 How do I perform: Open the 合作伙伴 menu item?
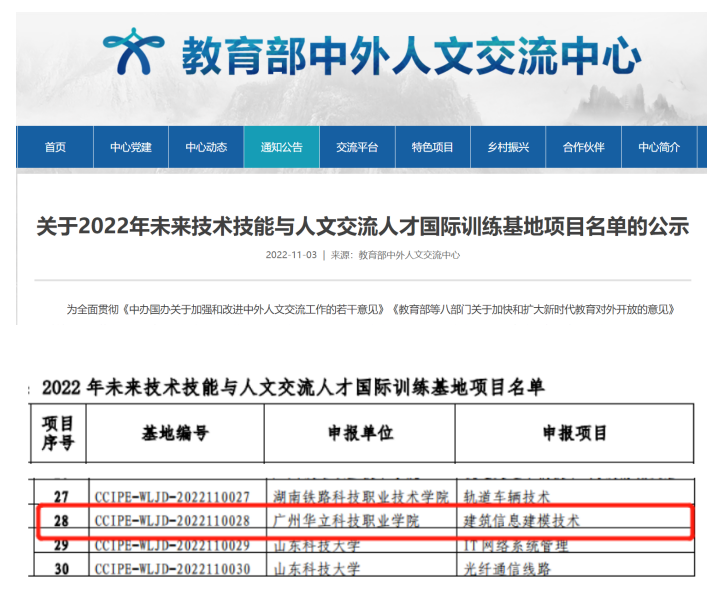point(583,147)
